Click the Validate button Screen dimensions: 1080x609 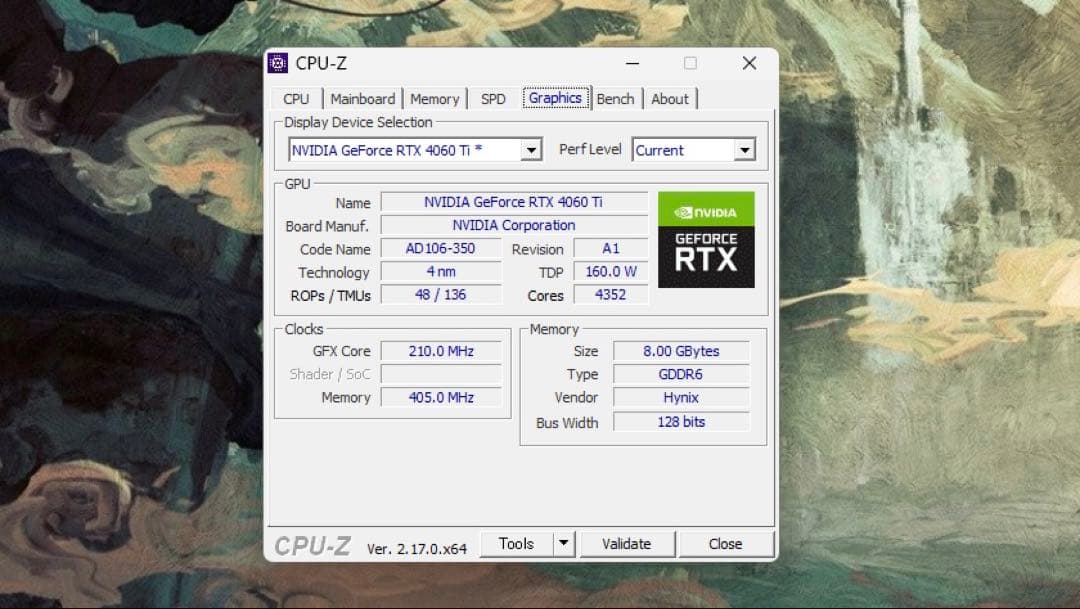click(627, 544)
